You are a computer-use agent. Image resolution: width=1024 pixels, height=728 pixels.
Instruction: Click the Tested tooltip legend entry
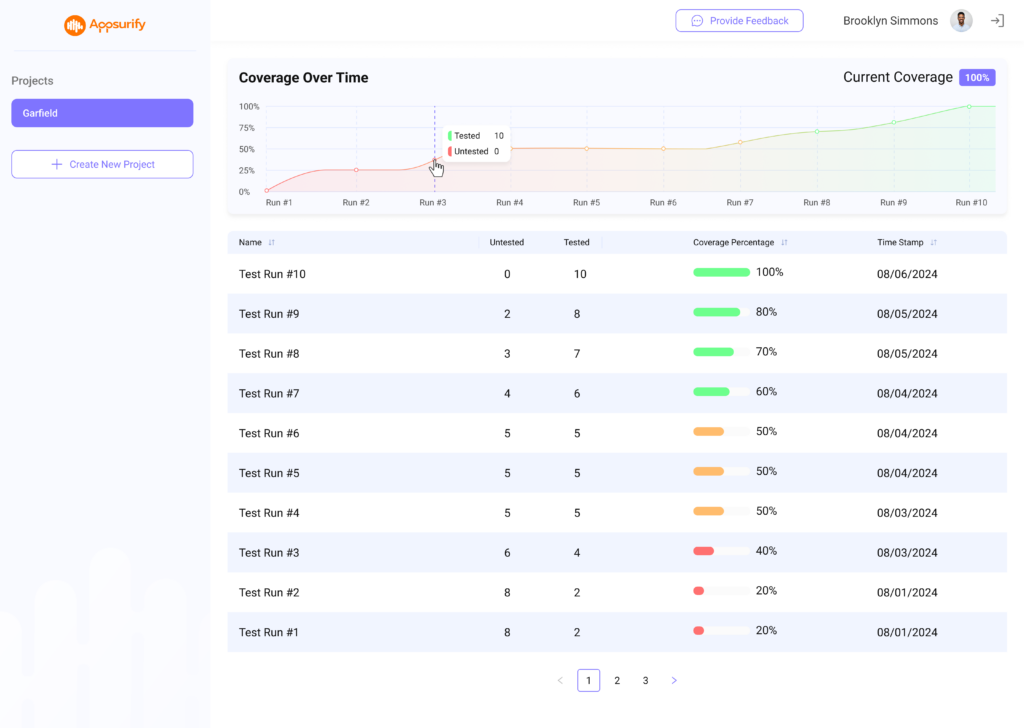tap(475, 136)
